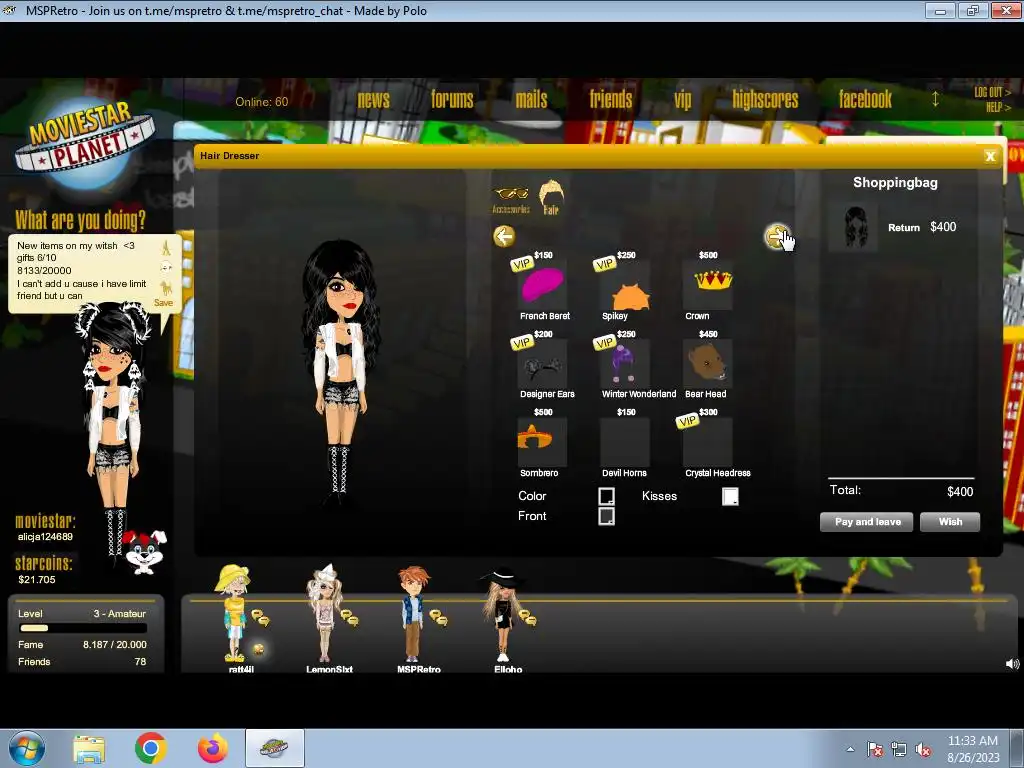Open the forums menu
This screenshot has width=1024, height=768.
(452, 99)
